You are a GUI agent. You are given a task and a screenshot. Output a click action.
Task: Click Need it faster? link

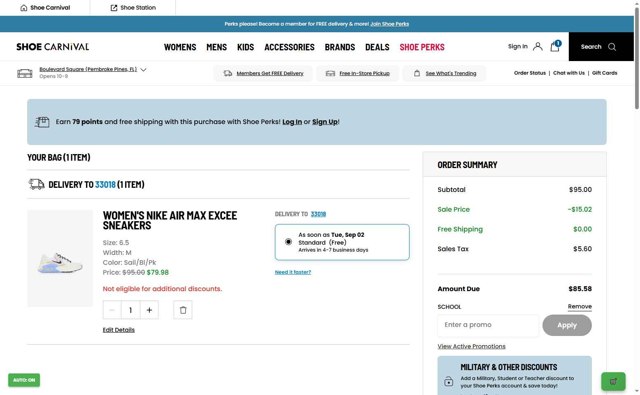click(x=293, y=272)
